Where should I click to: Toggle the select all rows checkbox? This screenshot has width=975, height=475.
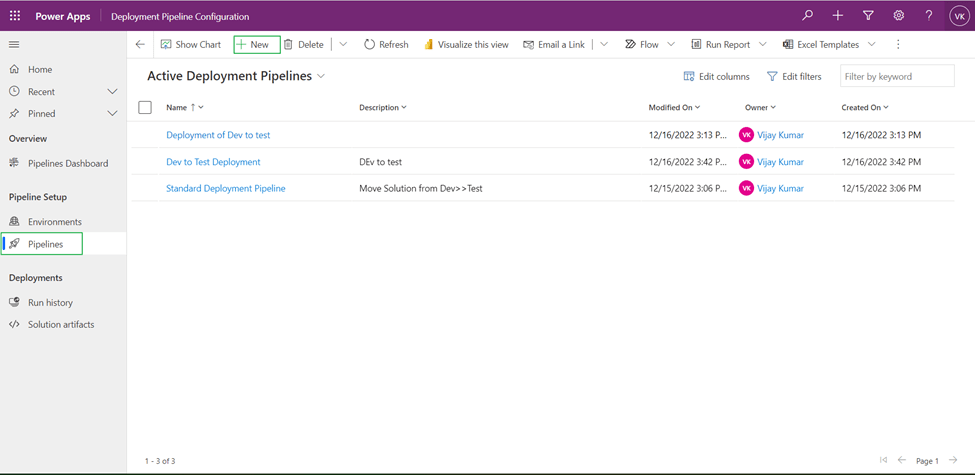point(145,107)
